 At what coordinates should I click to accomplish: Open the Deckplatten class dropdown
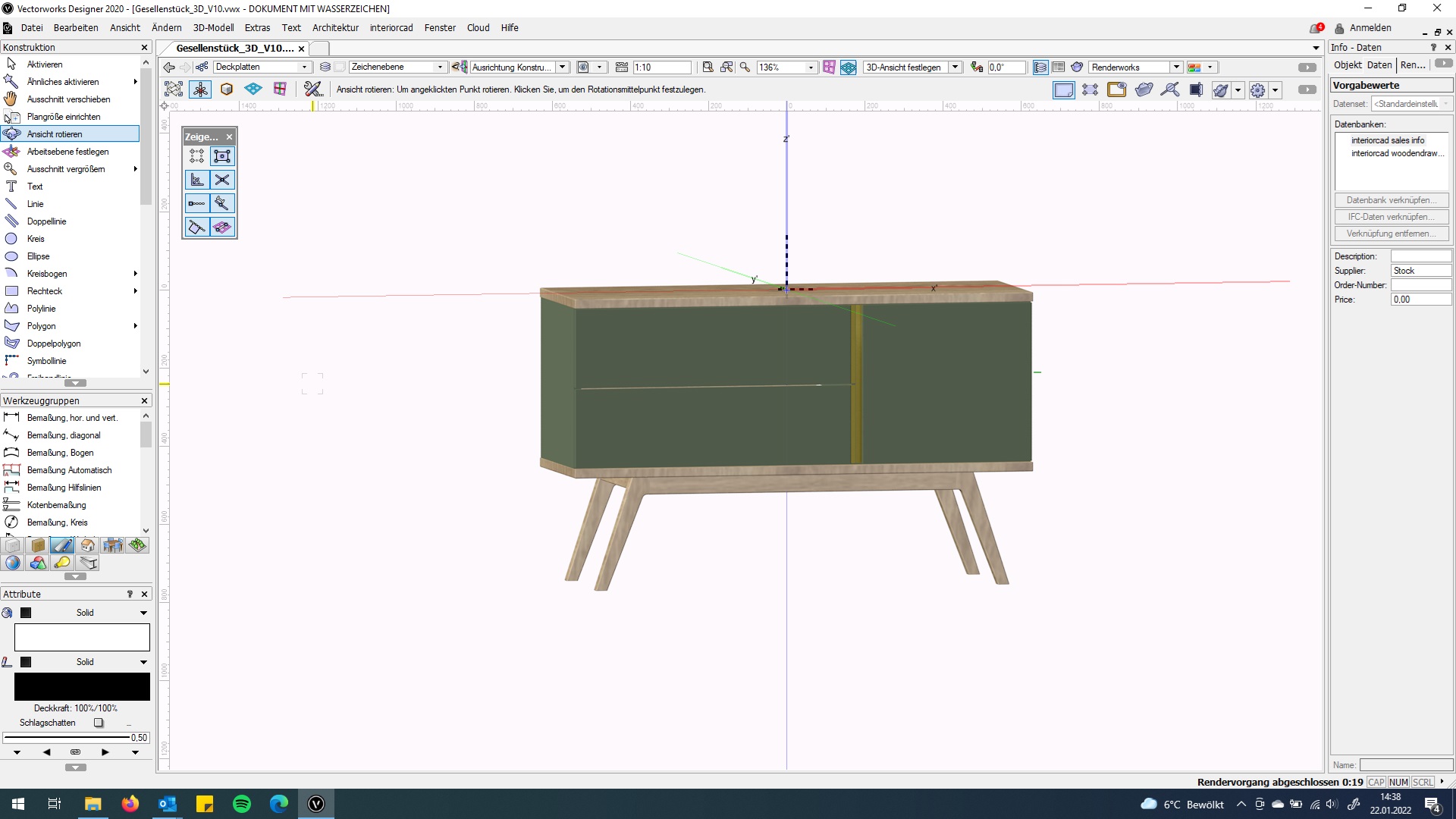tap(262, 67)
